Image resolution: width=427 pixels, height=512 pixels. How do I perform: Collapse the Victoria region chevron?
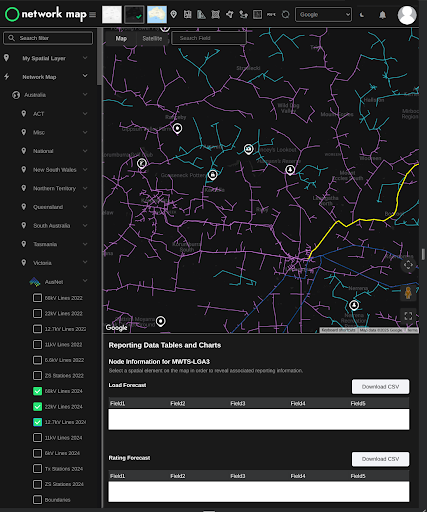pos(85,263)
